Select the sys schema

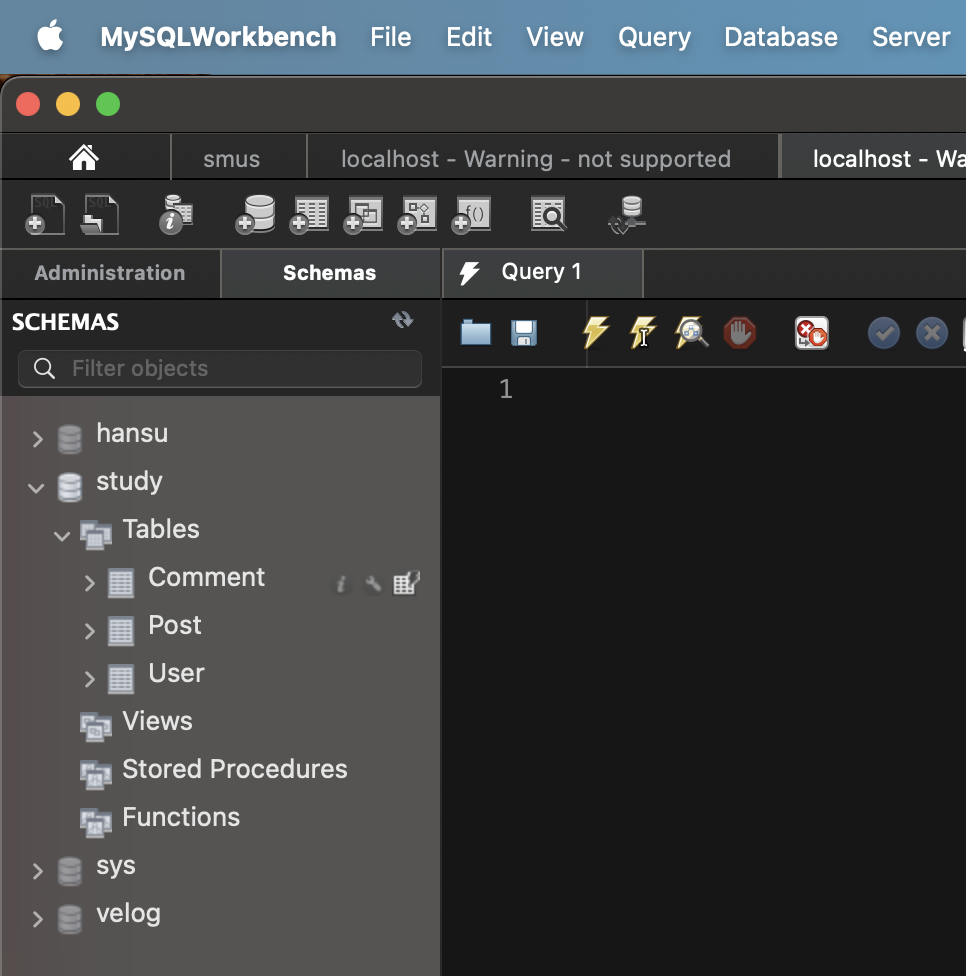[x=116, y=866]
